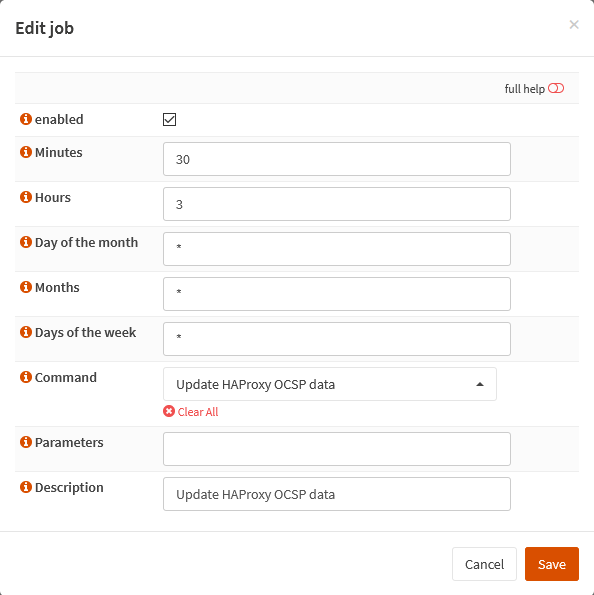594x595 pixels.
Task: Click into the Hours field
Action: (x=337, y=204)
